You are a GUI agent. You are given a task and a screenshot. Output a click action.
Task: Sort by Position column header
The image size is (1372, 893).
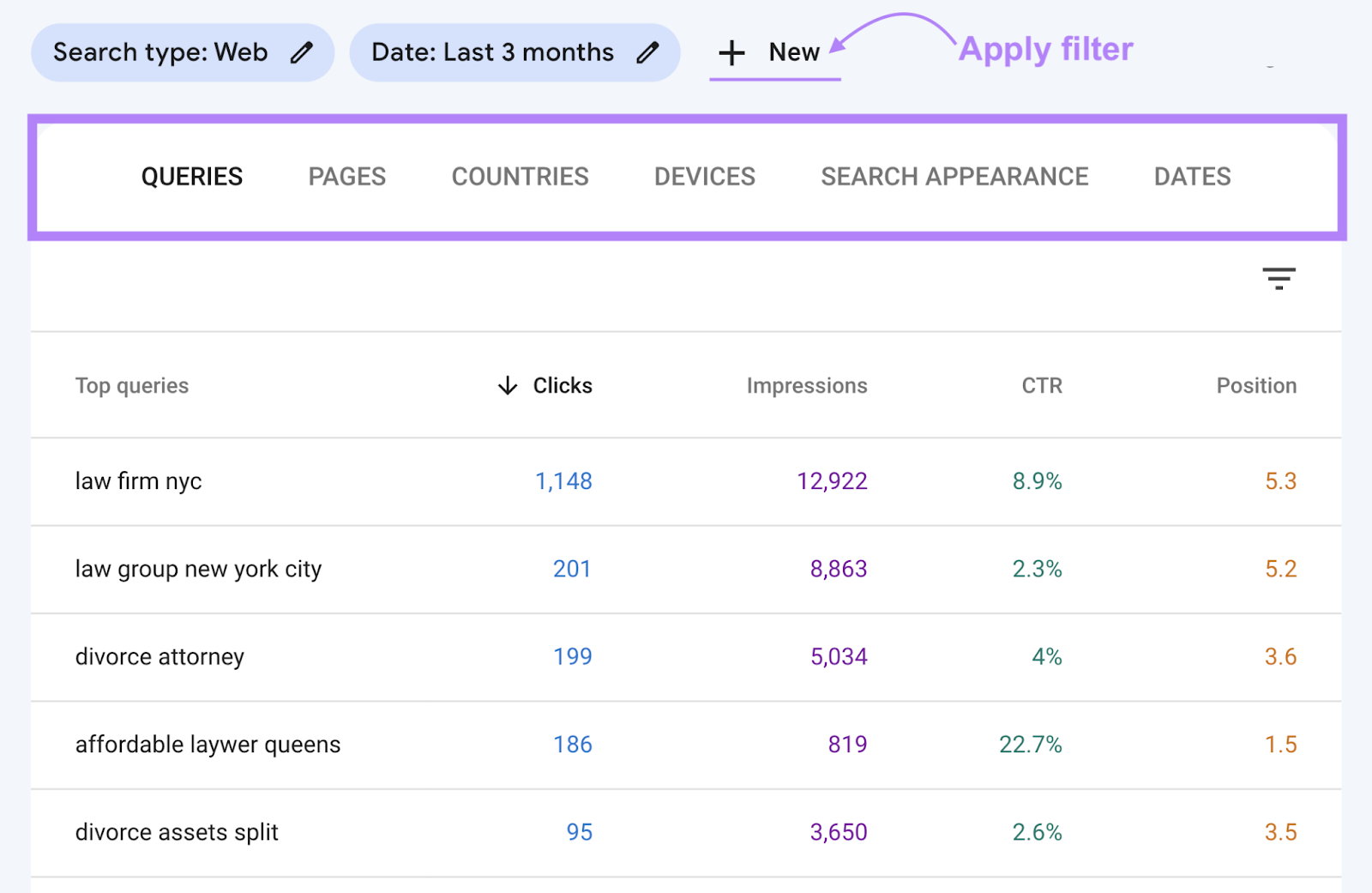click(x=1255, y=386)
